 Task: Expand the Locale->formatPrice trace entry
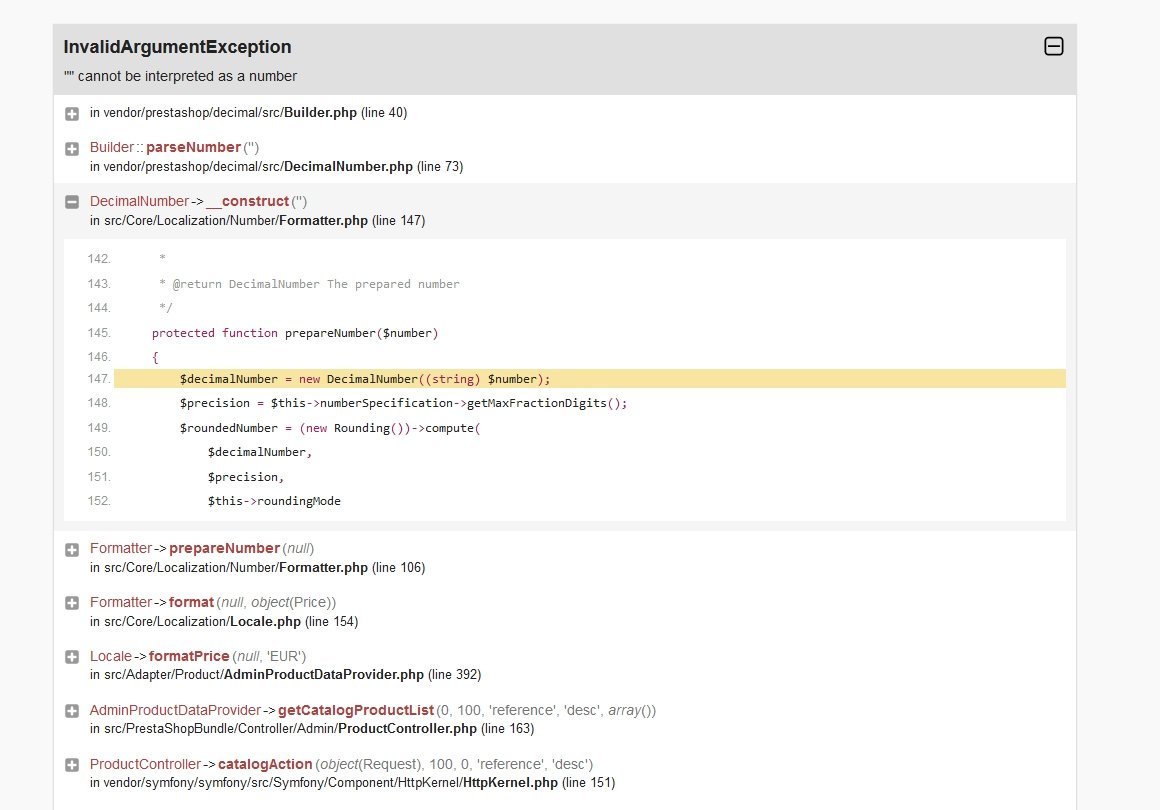click(x=72, y=657)
